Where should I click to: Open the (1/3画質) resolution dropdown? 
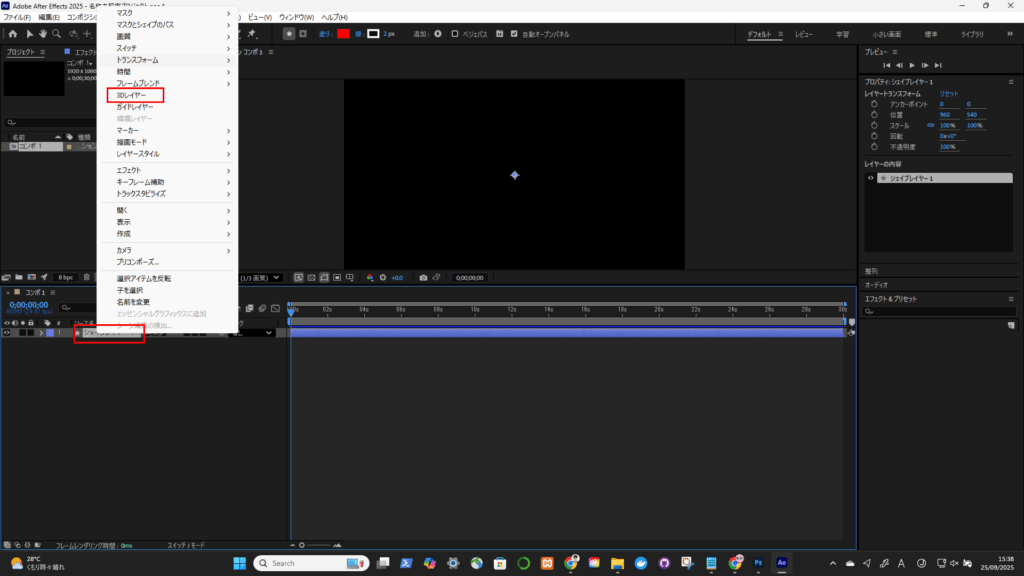[x=262, y=278]
